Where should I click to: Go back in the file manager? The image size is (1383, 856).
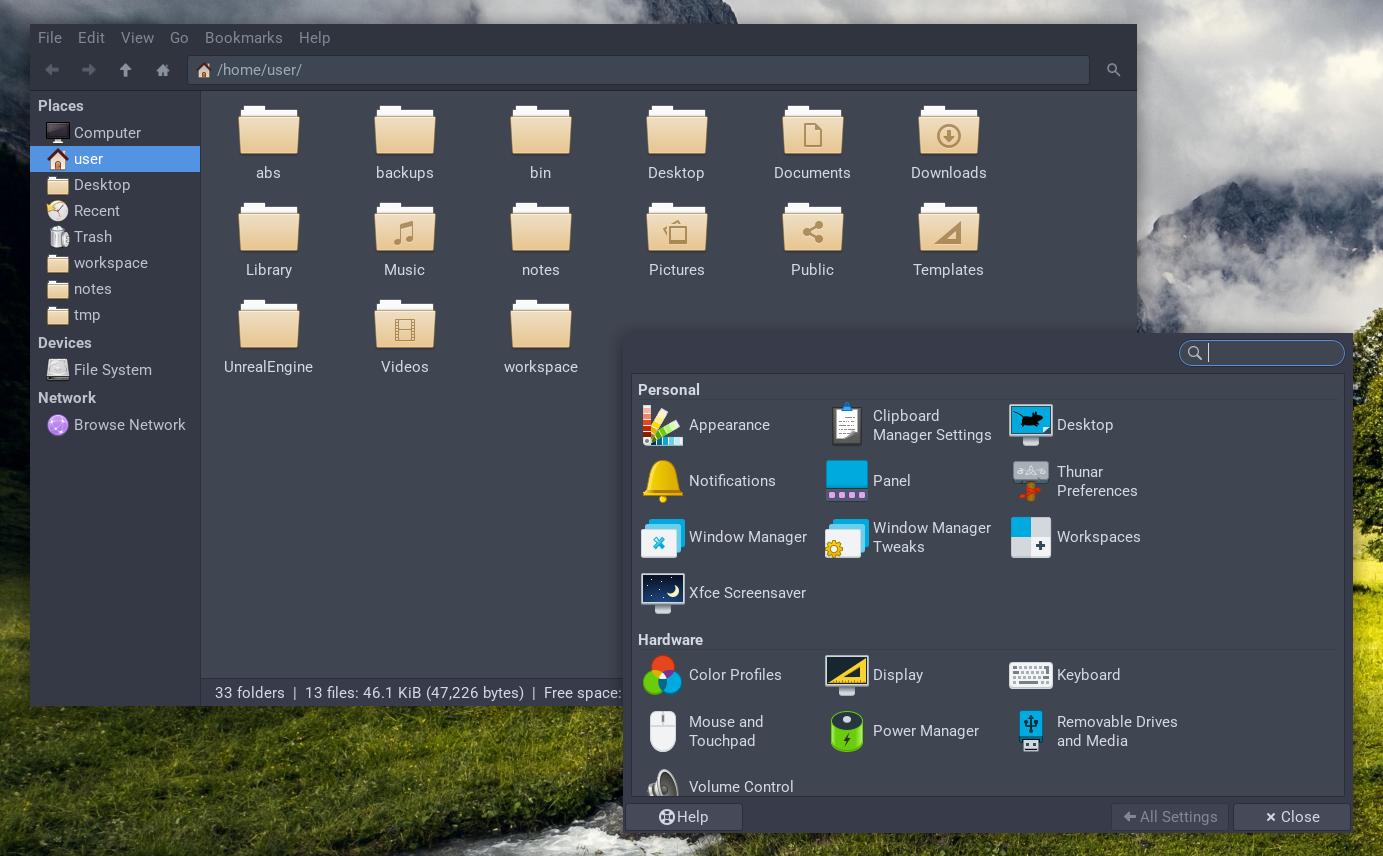52,70
